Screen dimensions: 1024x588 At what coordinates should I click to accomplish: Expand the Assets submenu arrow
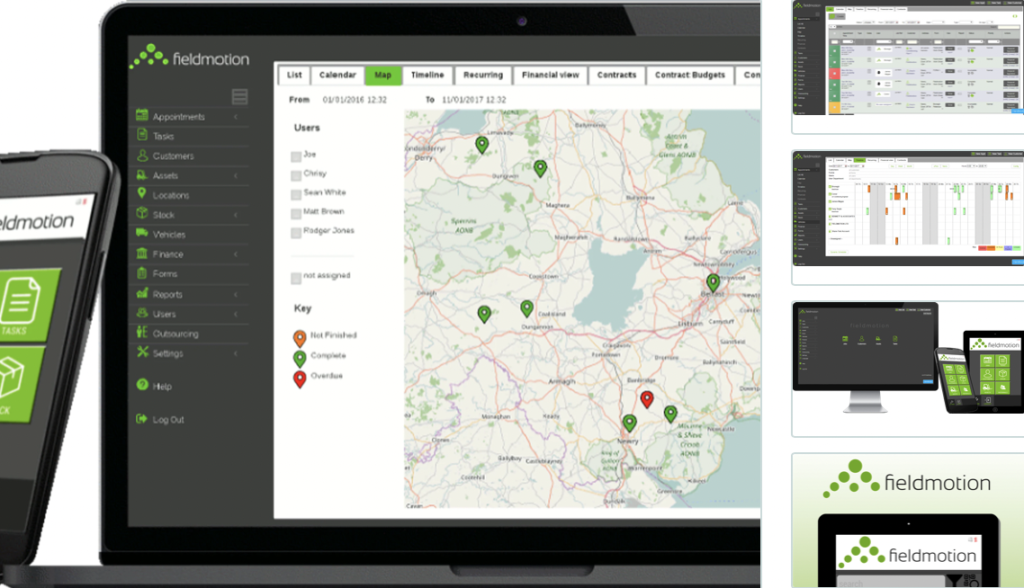pos(236,175)
